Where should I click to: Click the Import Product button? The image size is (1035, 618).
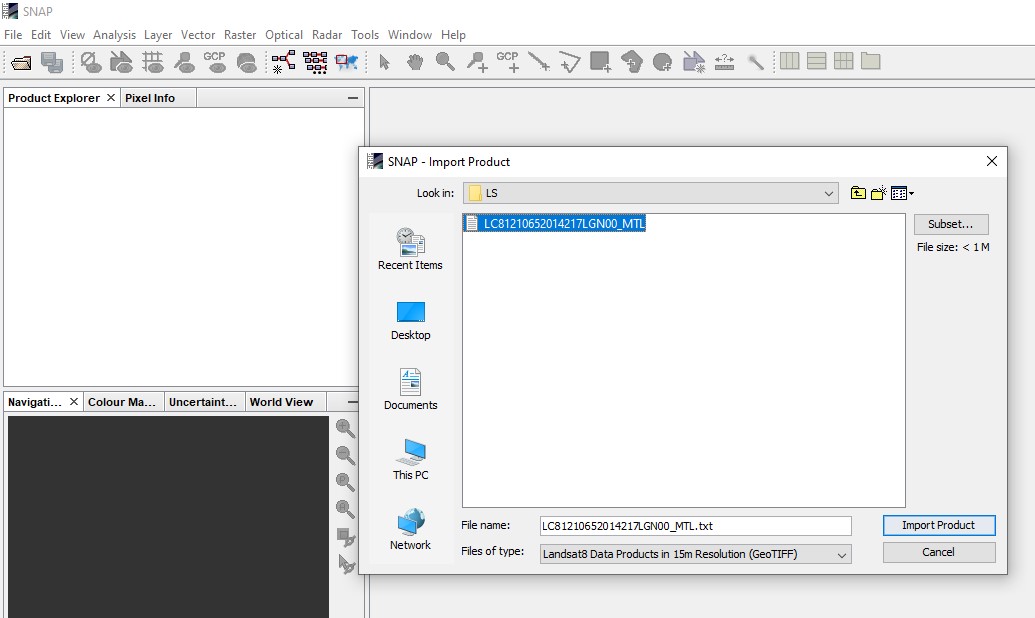(939, 526)
